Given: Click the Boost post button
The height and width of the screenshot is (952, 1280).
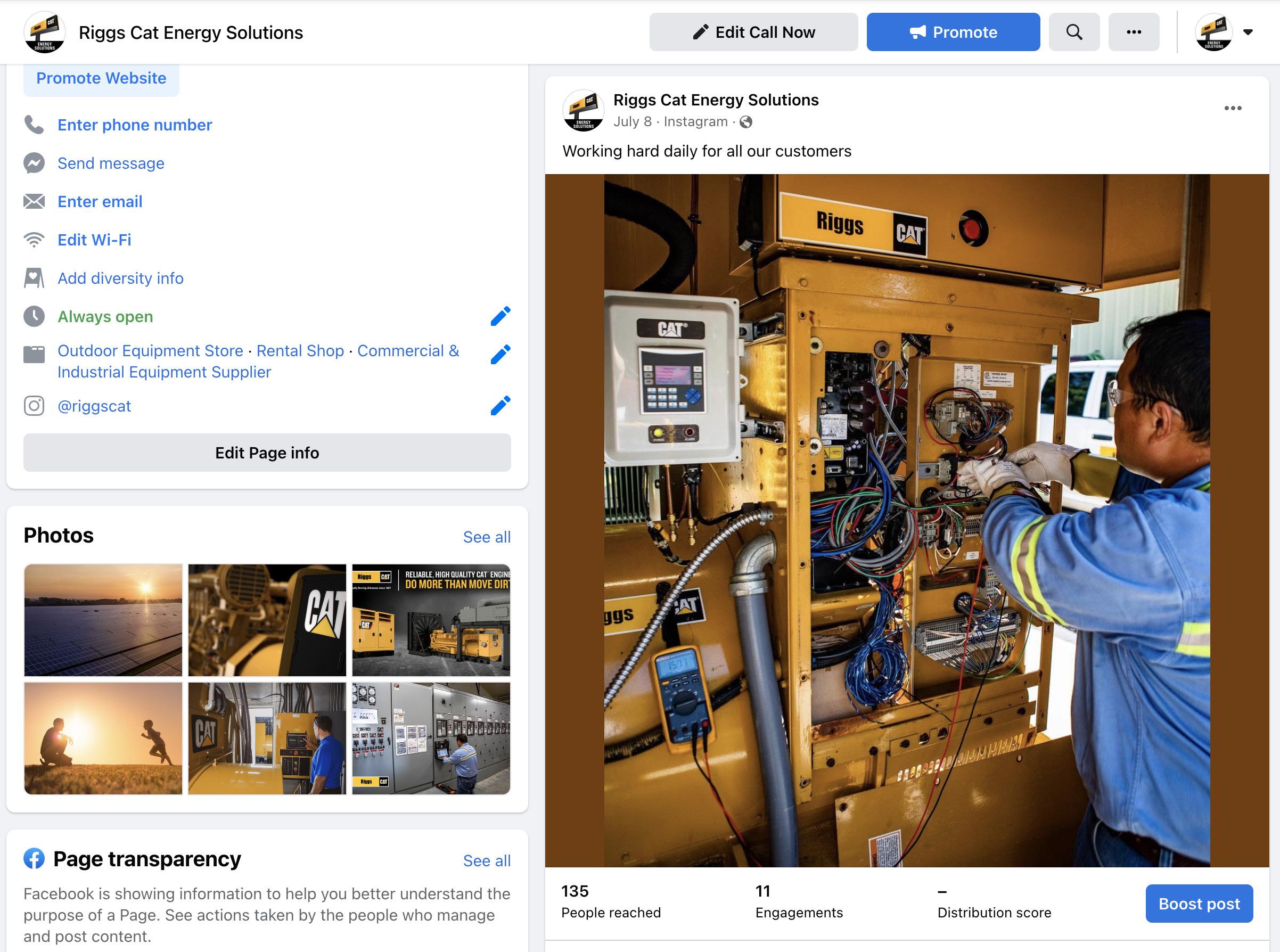Looking at the screenshot, I should tap(1199, 904).
